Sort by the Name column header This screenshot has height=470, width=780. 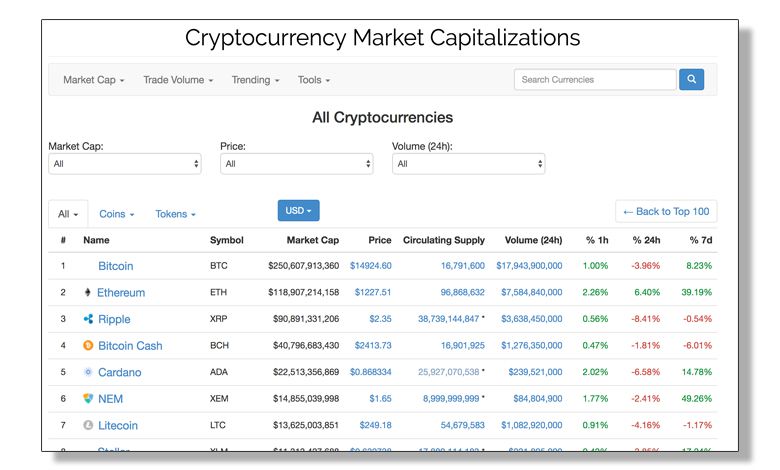pos(96,240)
